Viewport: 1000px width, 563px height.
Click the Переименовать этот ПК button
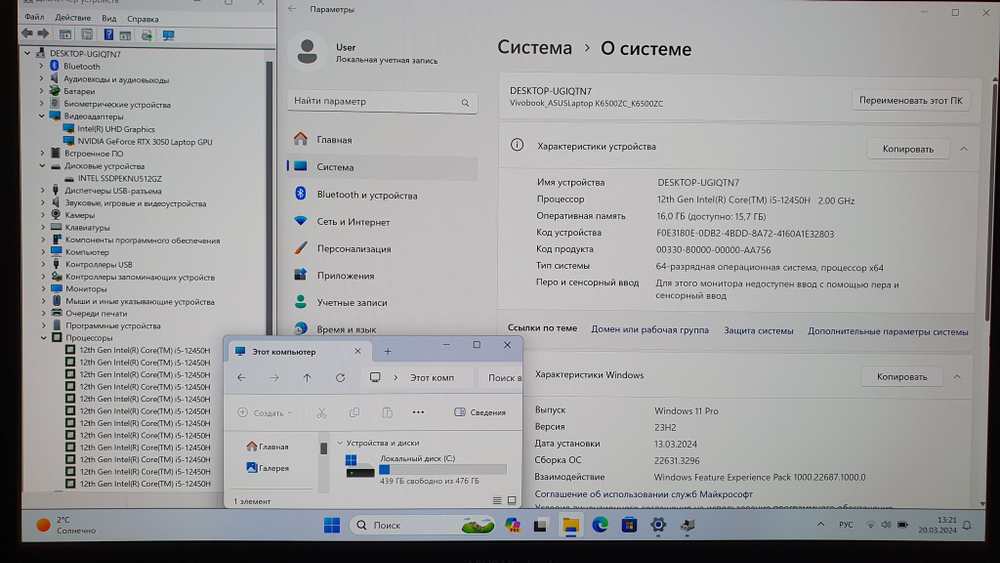[910, 101]
